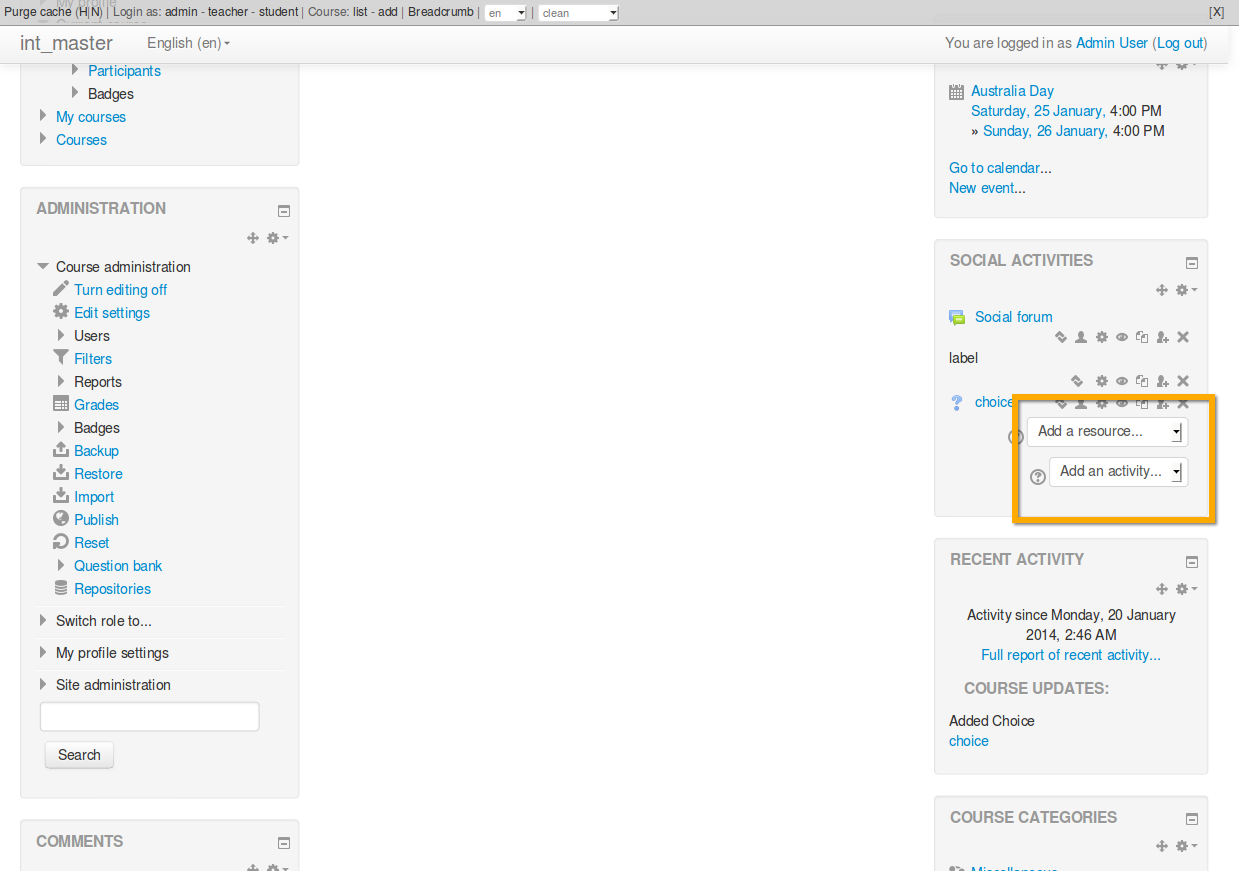Open the Repositories link

pyautogui.click(x=112, y=589)
